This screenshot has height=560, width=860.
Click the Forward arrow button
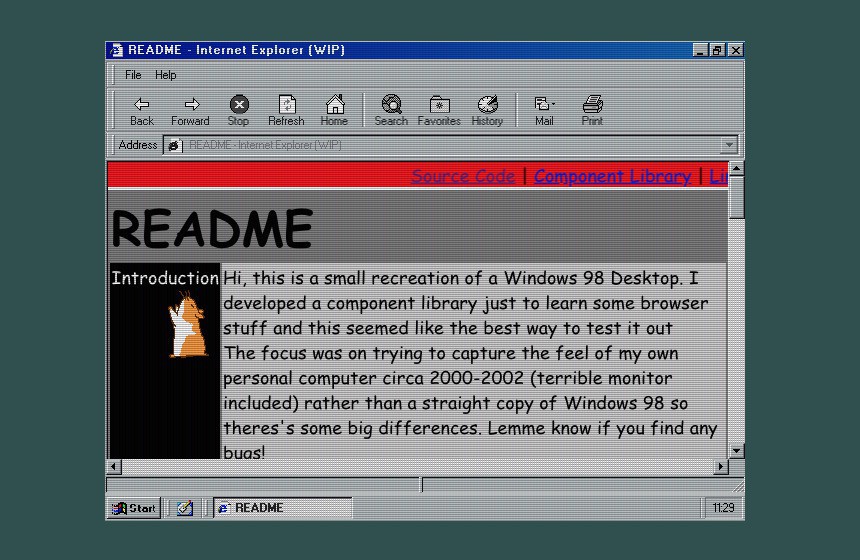(x=190, y=111)
